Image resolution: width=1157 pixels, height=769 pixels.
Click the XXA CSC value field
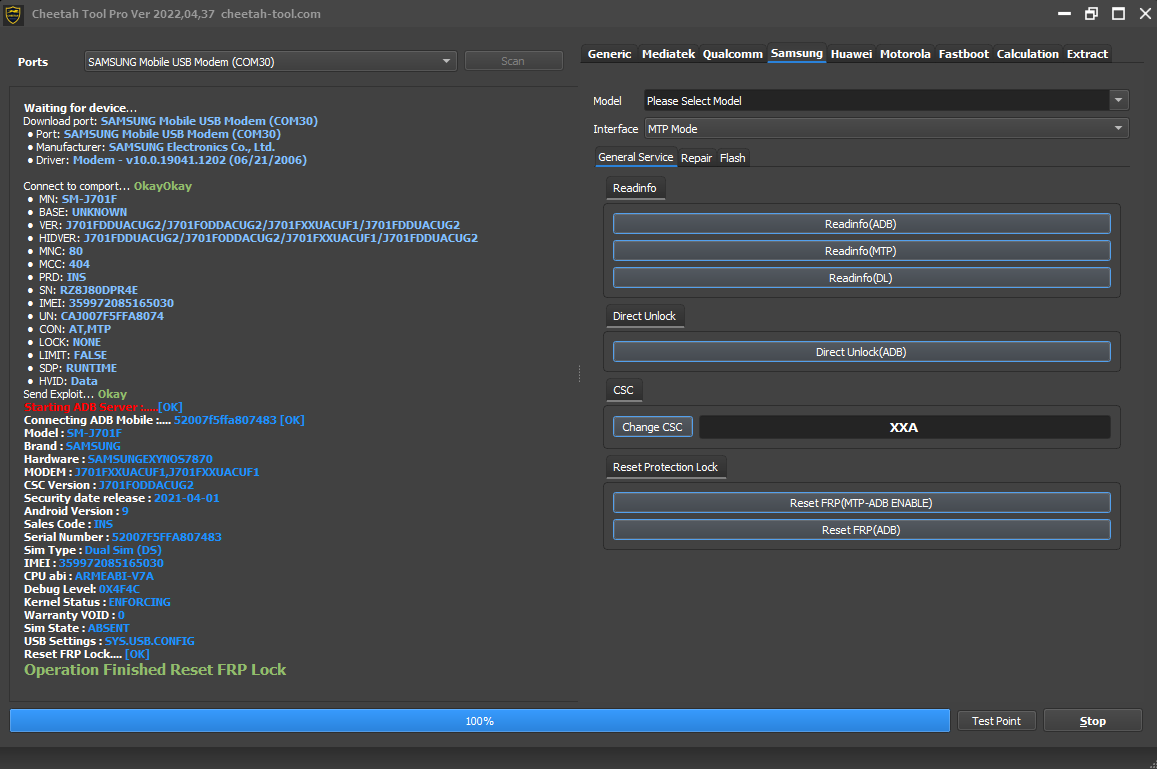tap(904, 427)
